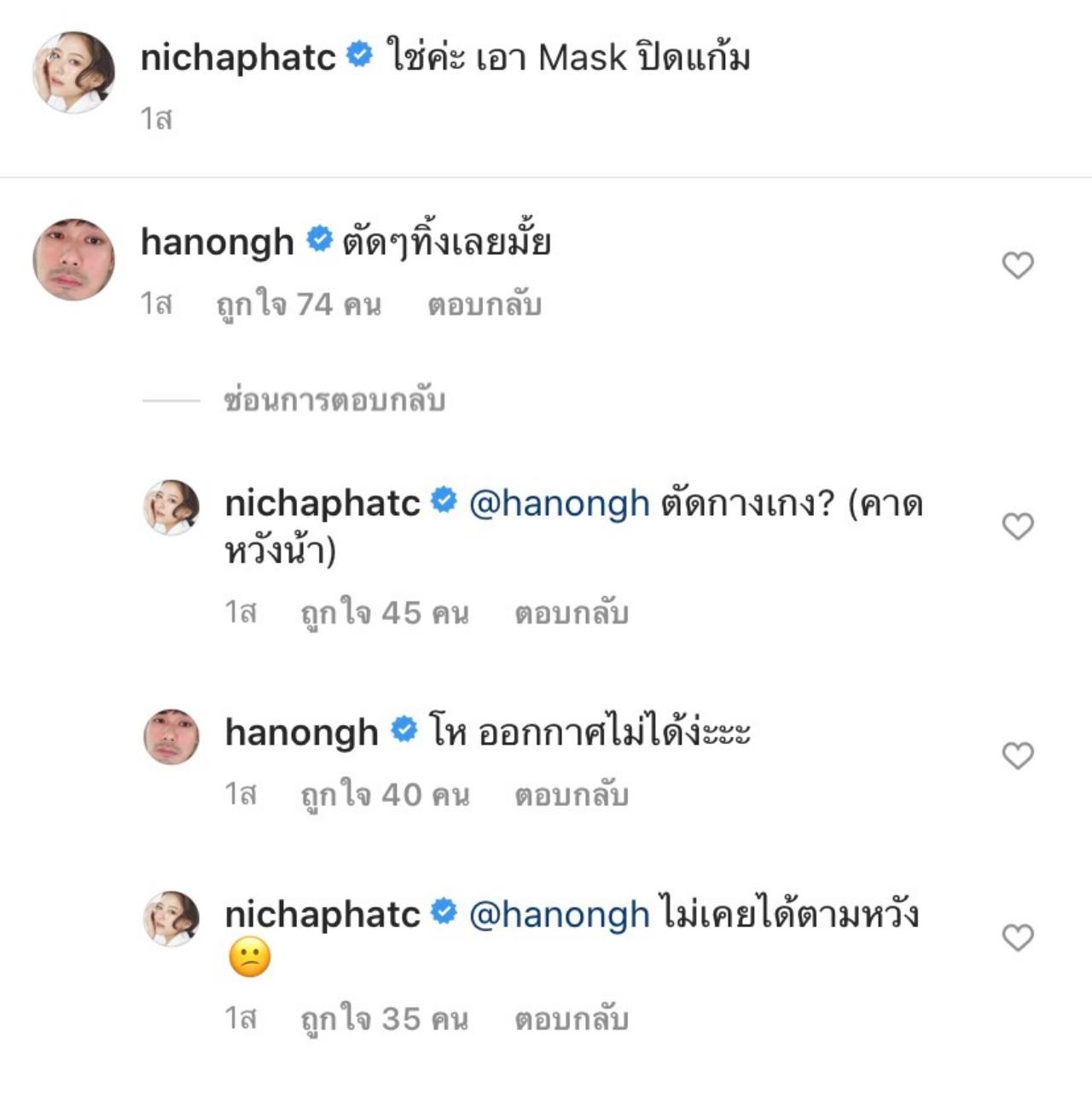The width and height of the screenshot is (1092, 1097).
Task: Reply to nichaphatc's 45-like comment
Action: (571, 613)
